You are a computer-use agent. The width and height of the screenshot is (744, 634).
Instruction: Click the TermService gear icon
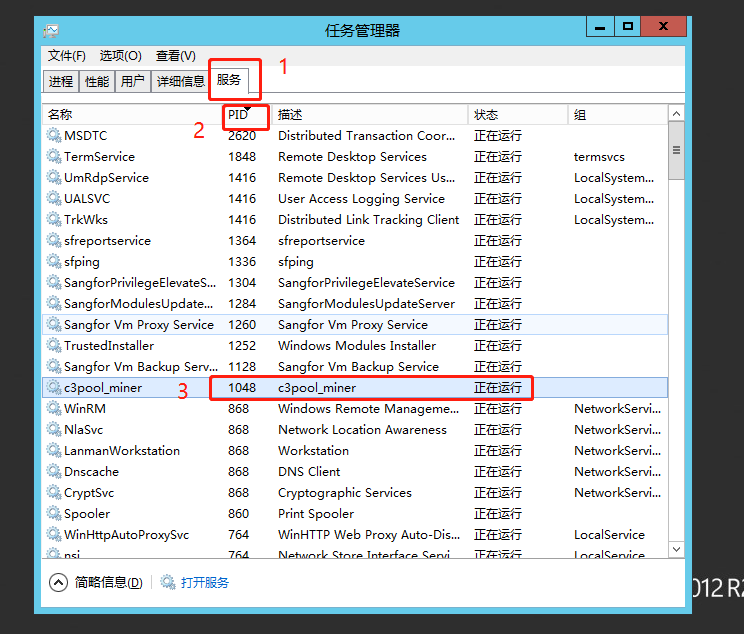click(54, 156)
